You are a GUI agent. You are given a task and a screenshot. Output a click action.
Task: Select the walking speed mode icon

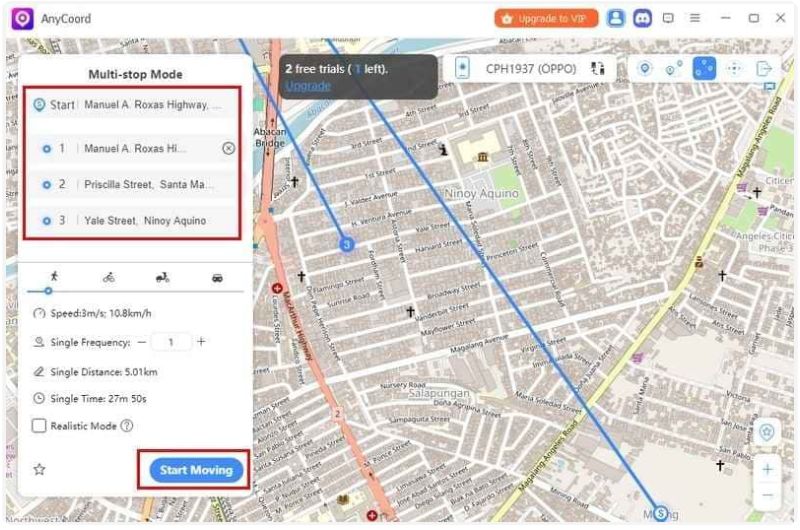point(54,277)
